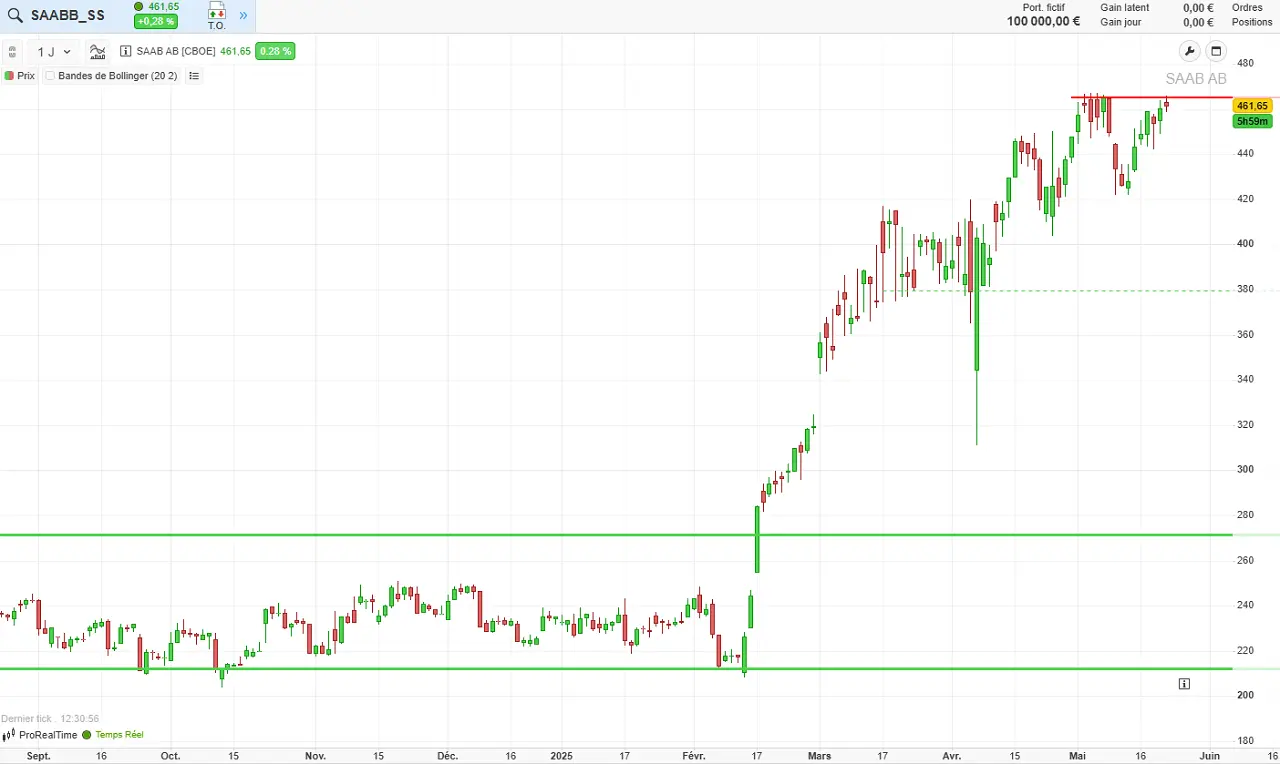1280x764 pixels.
Task: Click the window layout icon at top right
Action: click(x=1216, y=51)
